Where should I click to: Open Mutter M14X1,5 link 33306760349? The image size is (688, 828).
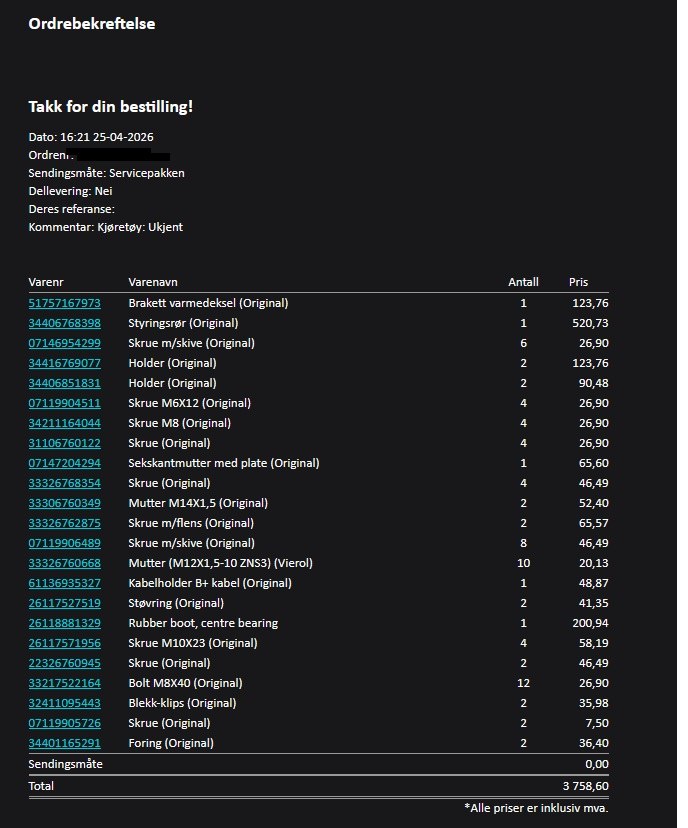64,503
